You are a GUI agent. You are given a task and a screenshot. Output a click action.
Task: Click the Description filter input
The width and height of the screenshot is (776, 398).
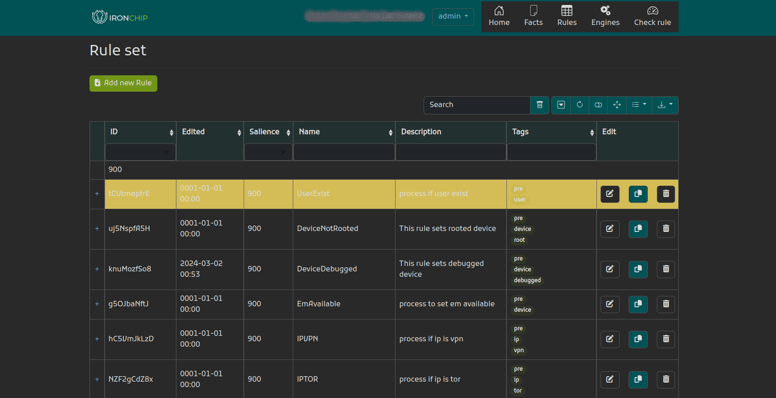pyautogui.click(x=451, y=152)
